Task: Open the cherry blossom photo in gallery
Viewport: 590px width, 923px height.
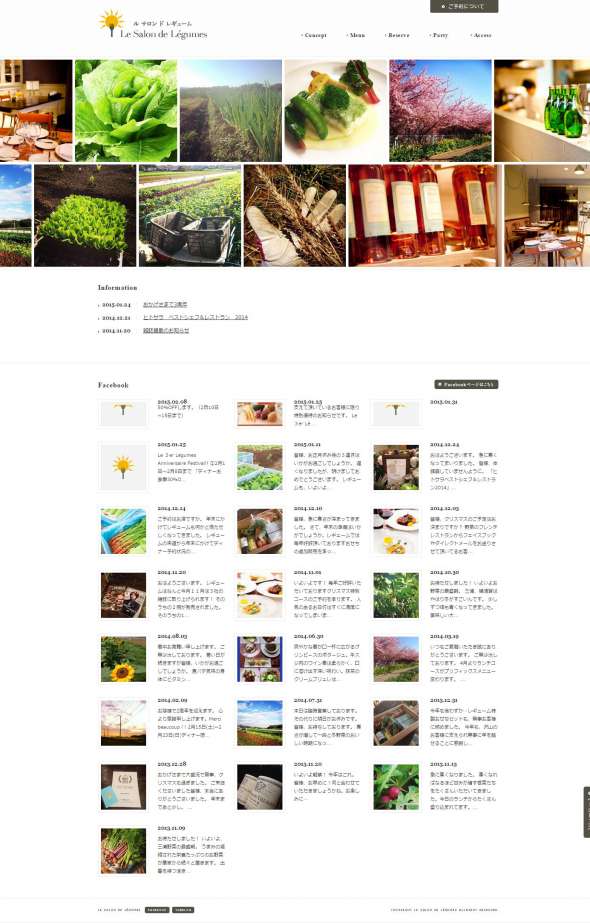Action: click(440, 111)
